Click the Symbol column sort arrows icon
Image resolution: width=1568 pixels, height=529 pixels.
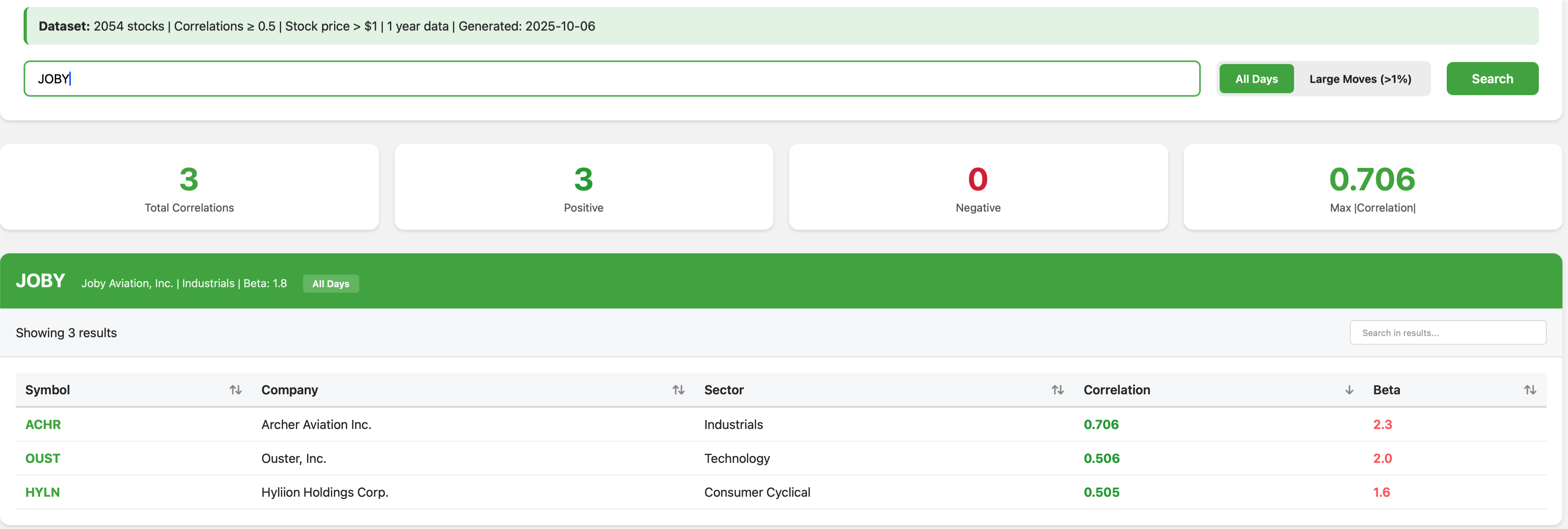pyautogui.click(x=236, y=390)
